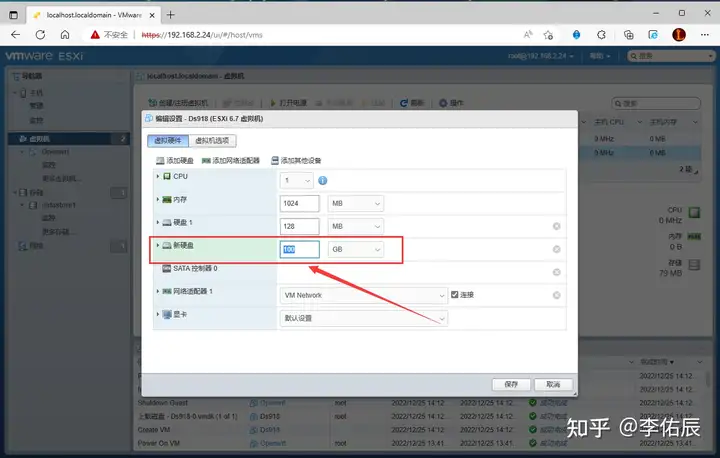Remove 硬盘 1 with its delete icon

pyautogui.click(x=557, y=226)
